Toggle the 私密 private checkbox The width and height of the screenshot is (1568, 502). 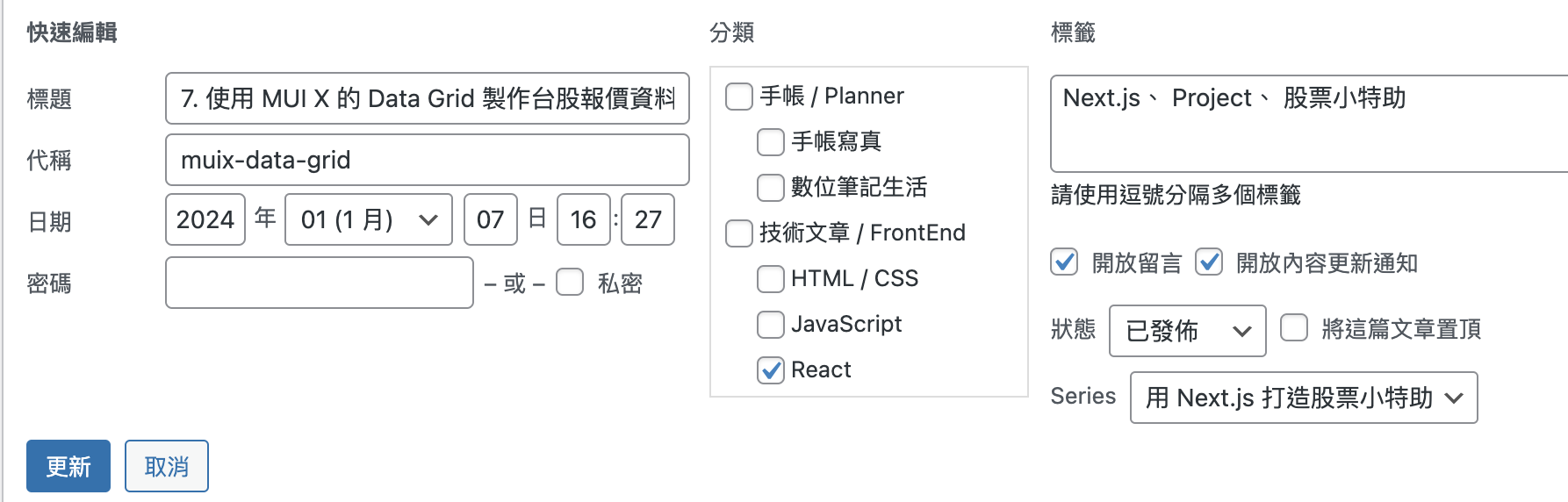(x=570, y=283)
